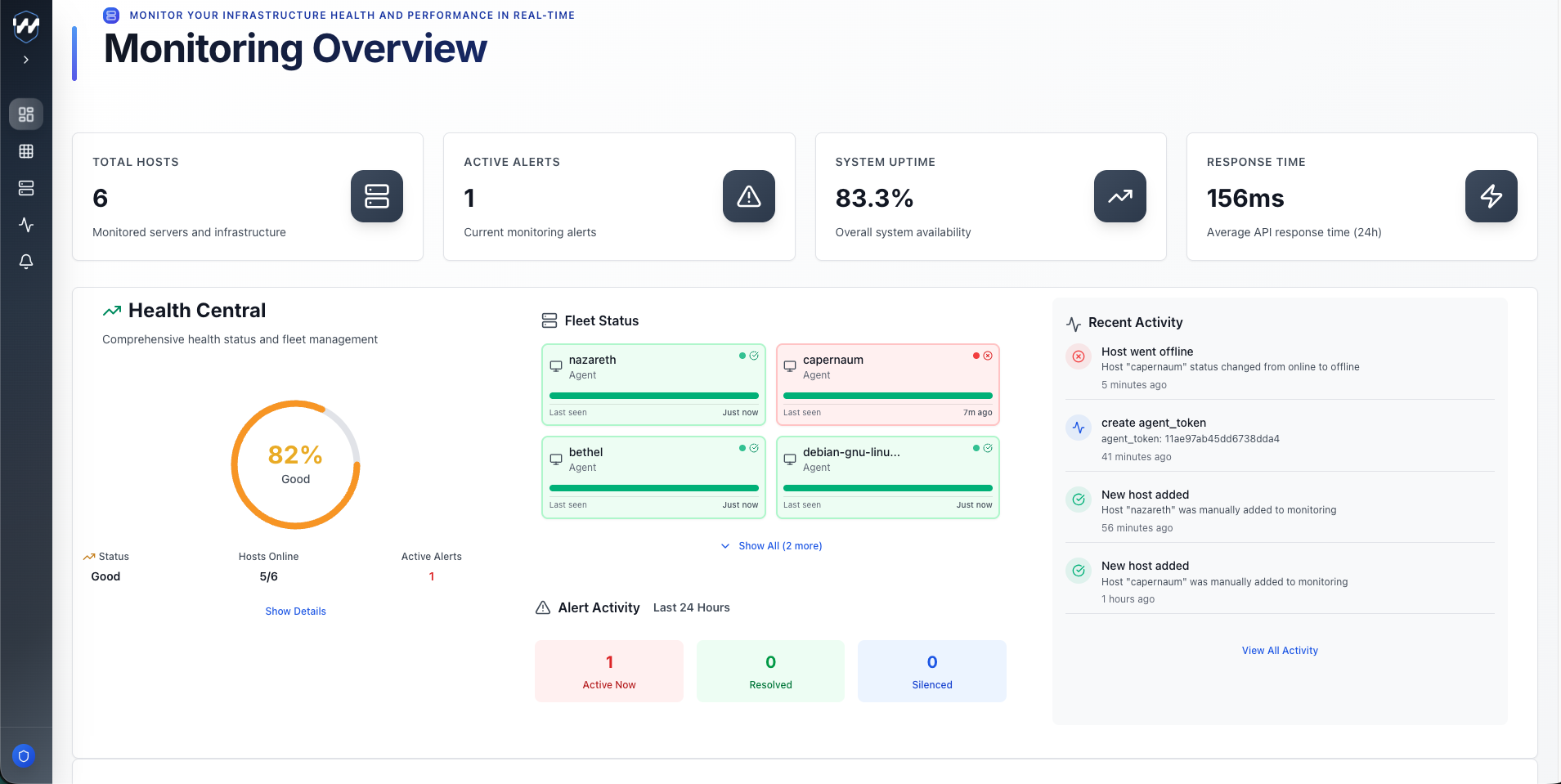Click the create agent_token activity icon

click(x=1079, y=428)
